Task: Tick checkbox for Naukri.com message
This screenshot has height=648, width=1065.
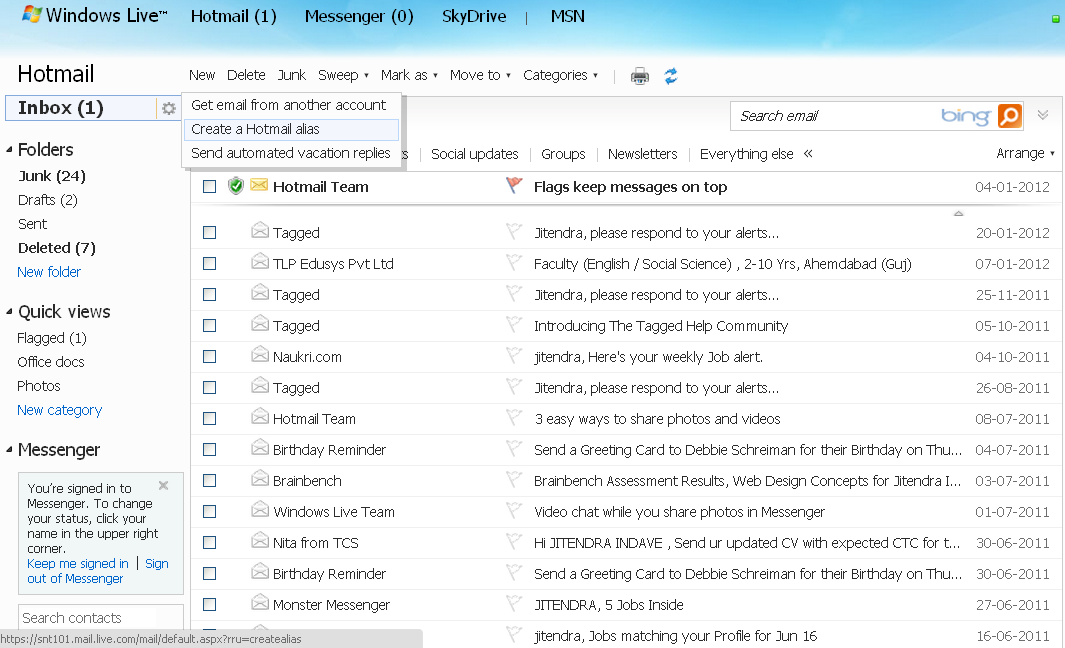Action: [x=209, y=357]
